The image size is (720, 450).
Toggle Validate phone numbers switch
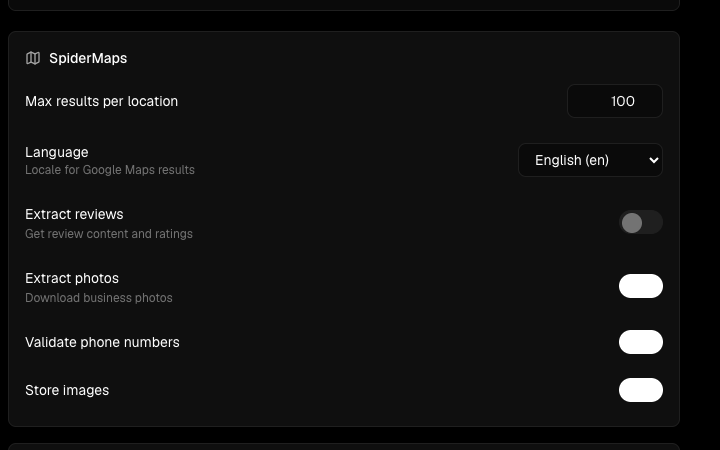(x=641, y=342)
